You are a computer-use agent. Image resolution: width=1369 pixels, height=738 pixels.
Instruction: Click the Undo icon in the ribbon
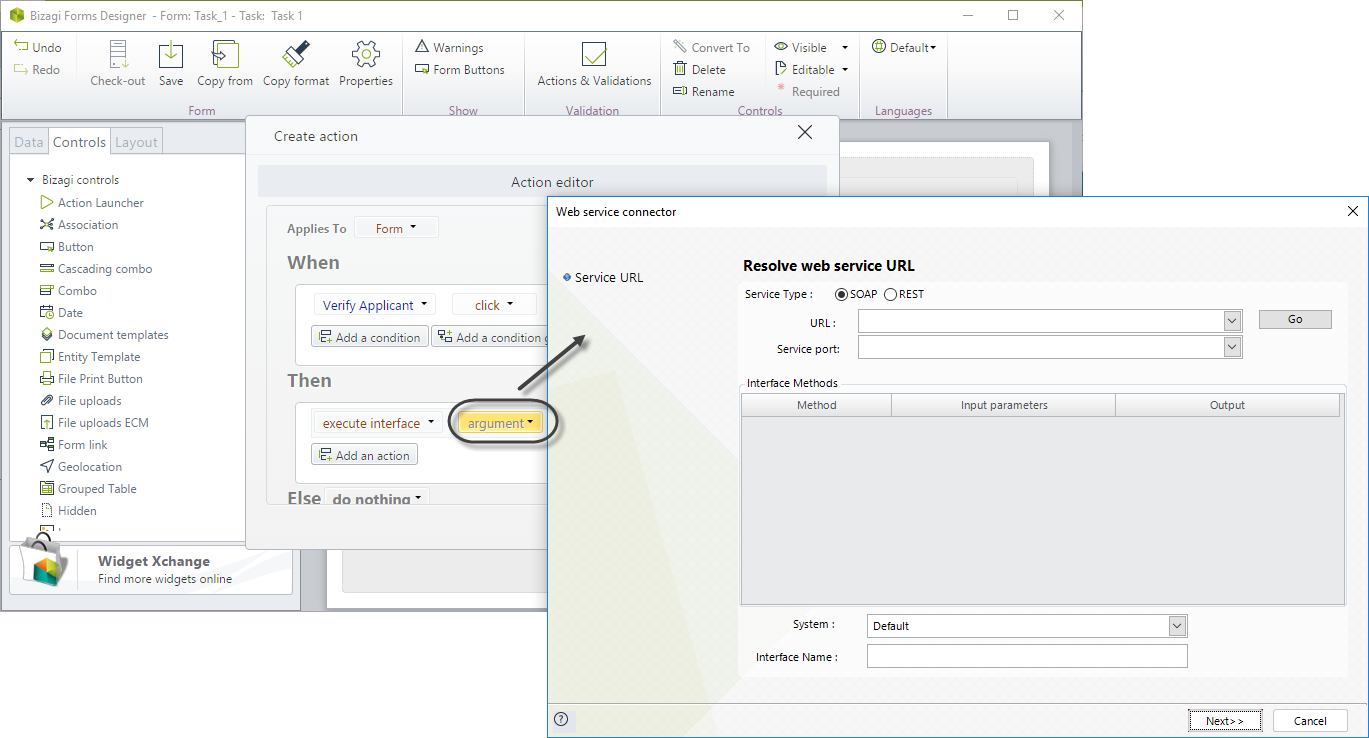tap(21, 46)
